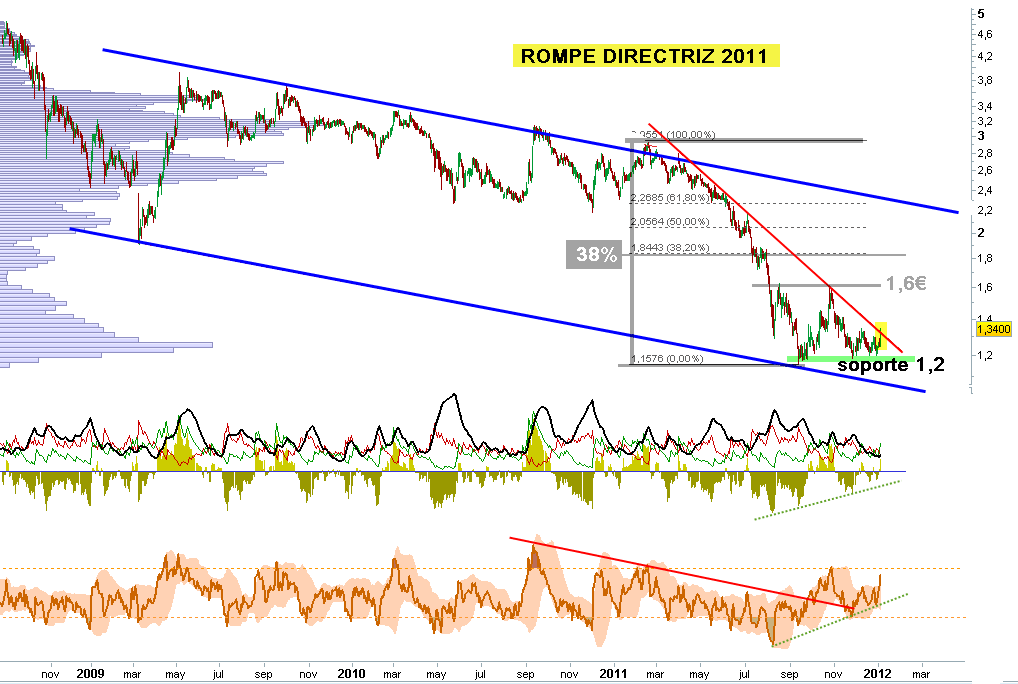1018x684 pixels.
Task: Click the bold price axis value '2'
Action: tap(981, 232)
